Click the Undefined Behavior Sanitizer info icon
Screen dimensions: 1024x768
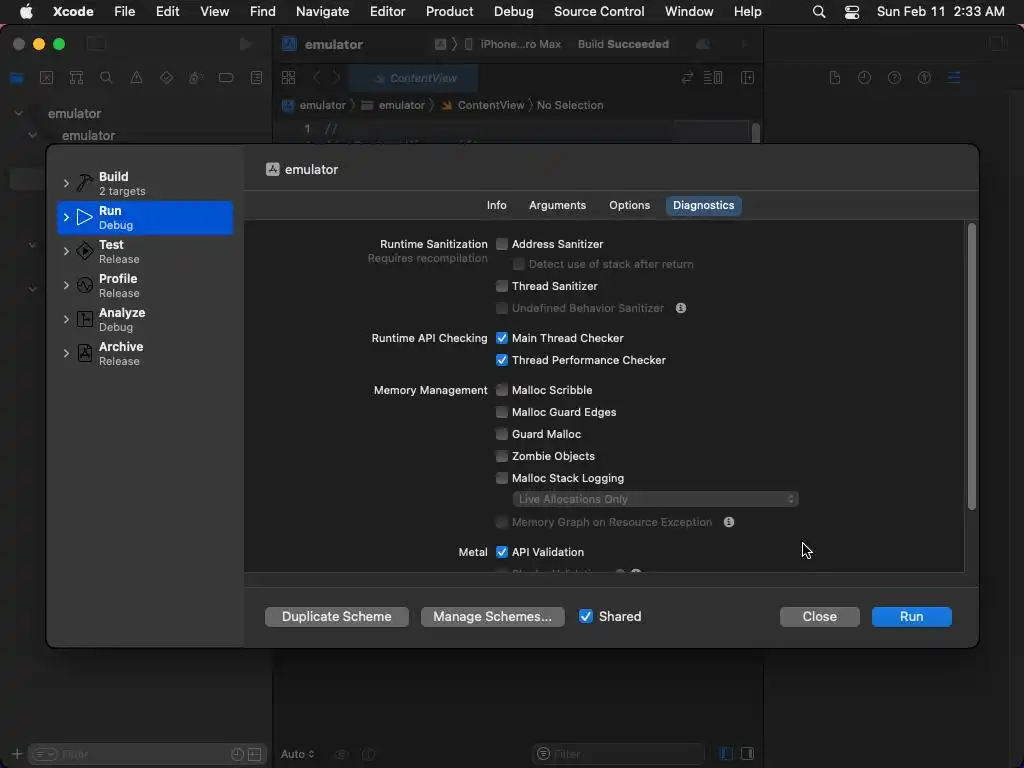680,308
